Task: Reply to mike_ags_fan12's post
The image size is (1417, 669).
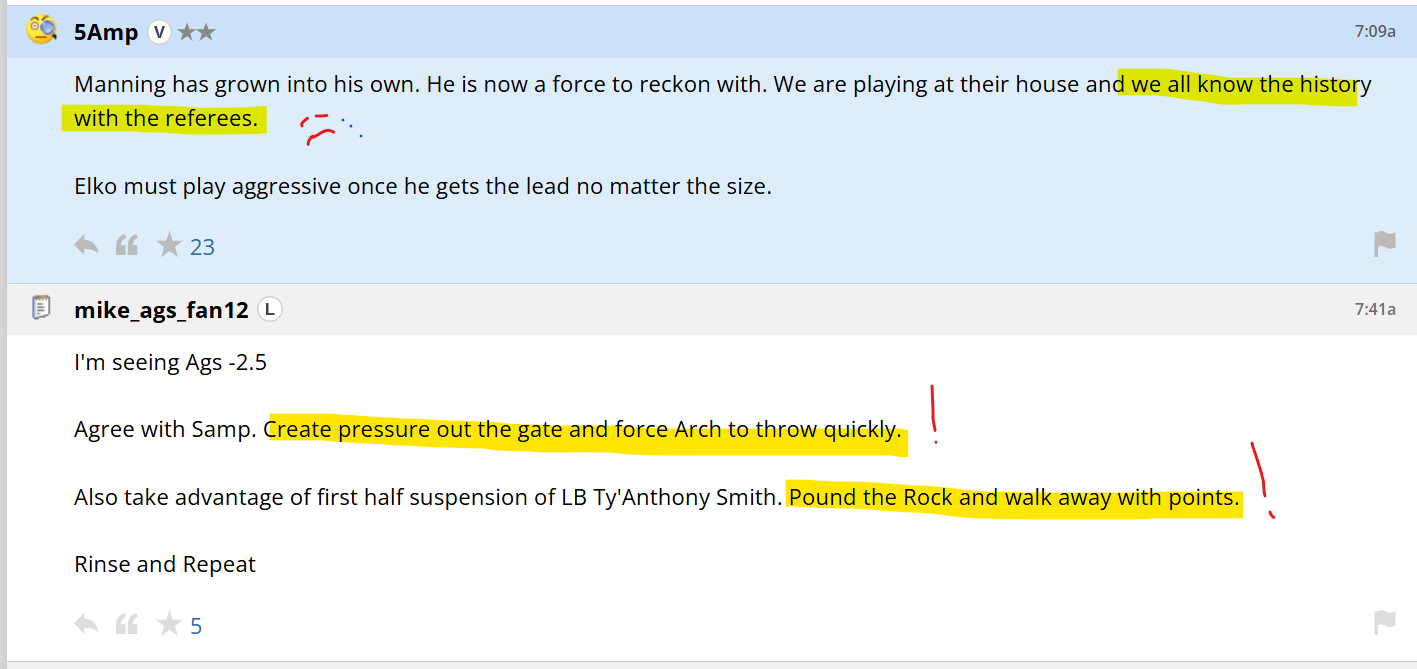Action: click(x=87, y=625)
